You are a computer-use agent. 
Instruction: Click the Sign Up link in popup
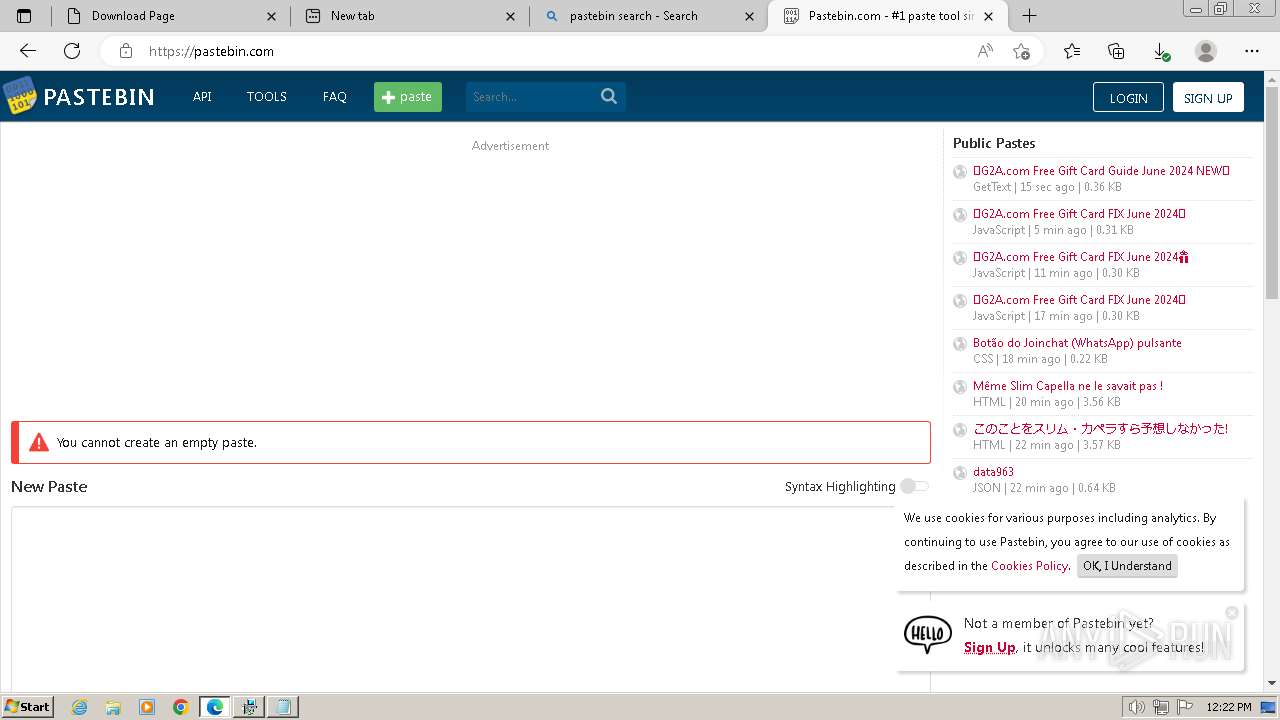click(990, 648)
